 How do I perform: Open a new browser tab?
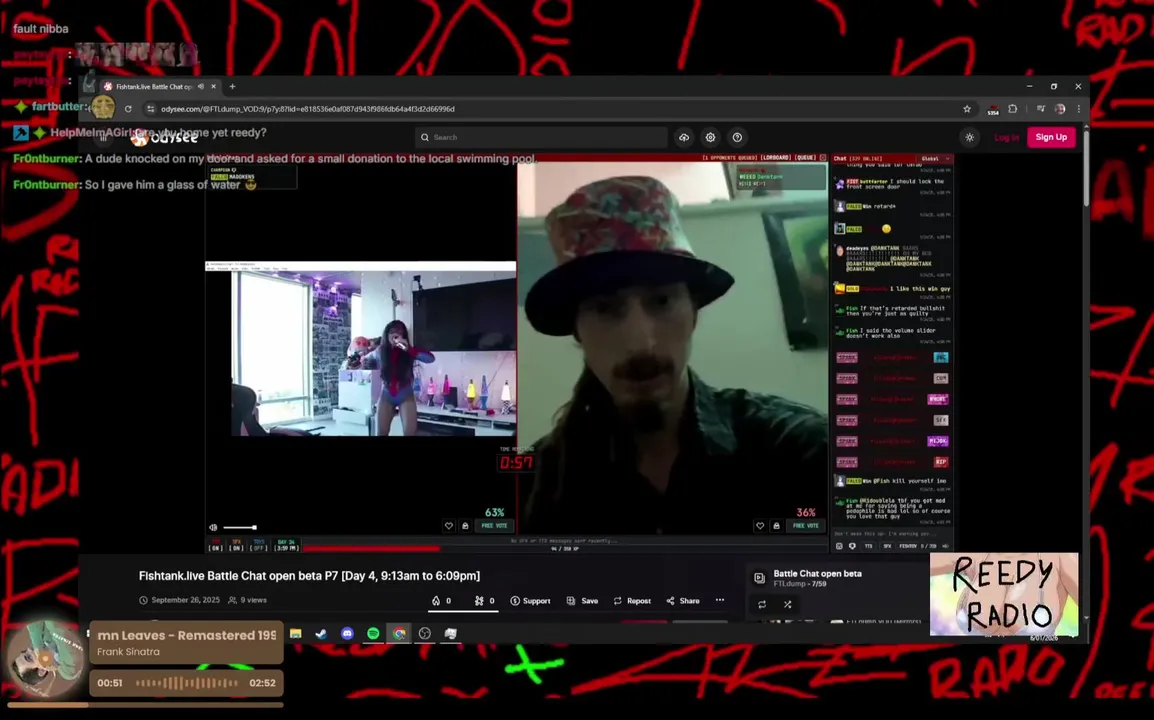(x=233, y=86)
